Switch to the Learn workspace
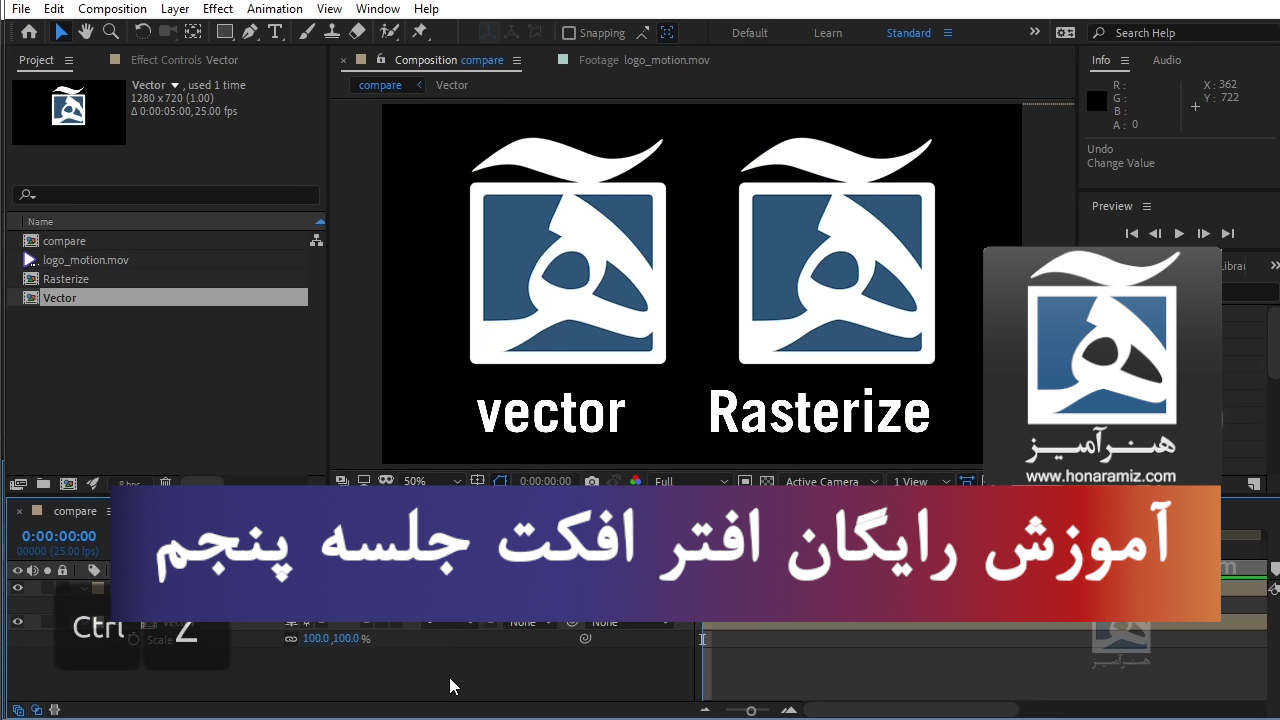1280x720 pixels. click(x=828, y=33)
